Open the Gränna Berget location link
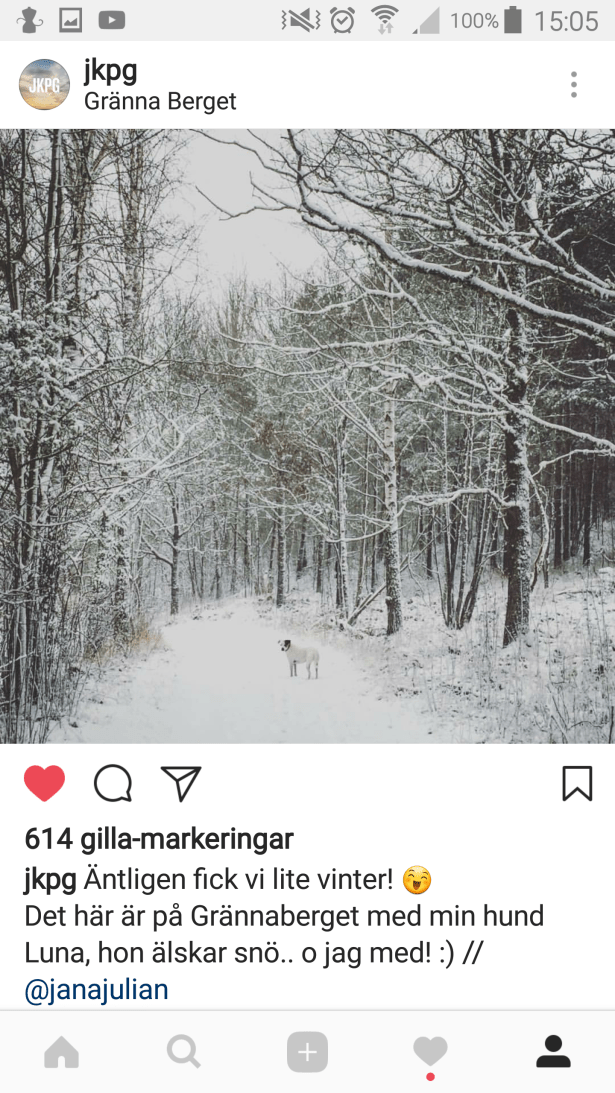The width and height of the screenshot is (615, 1093). click(160, 102)
